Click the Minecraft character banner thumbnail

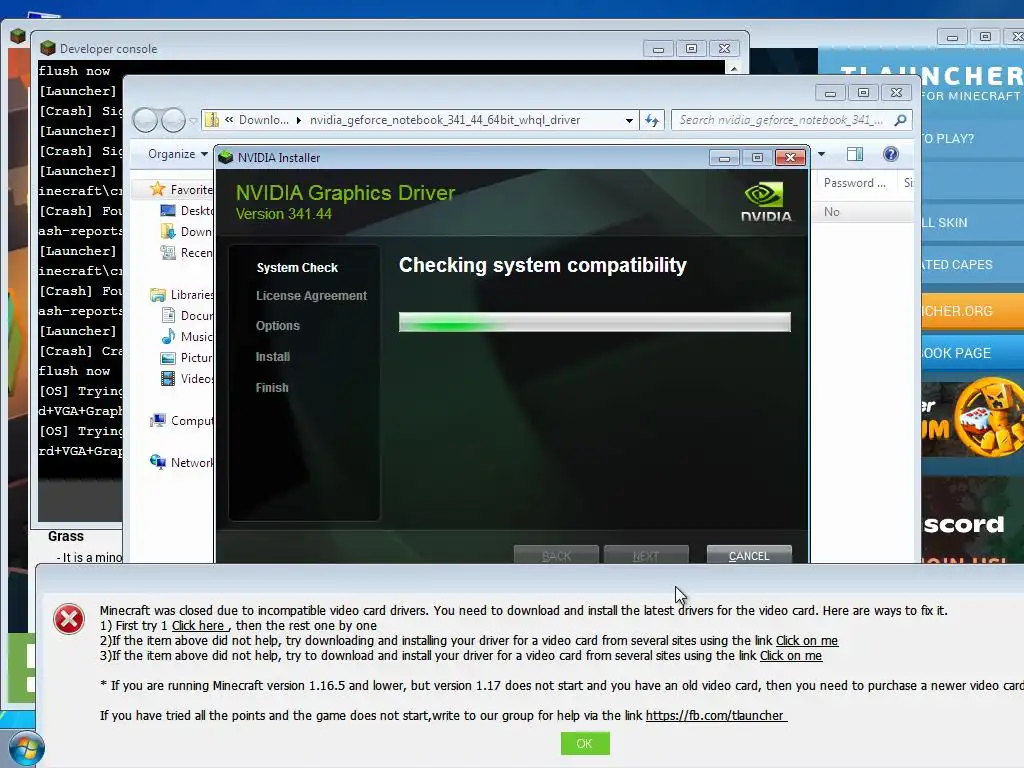tap(972, 419)
